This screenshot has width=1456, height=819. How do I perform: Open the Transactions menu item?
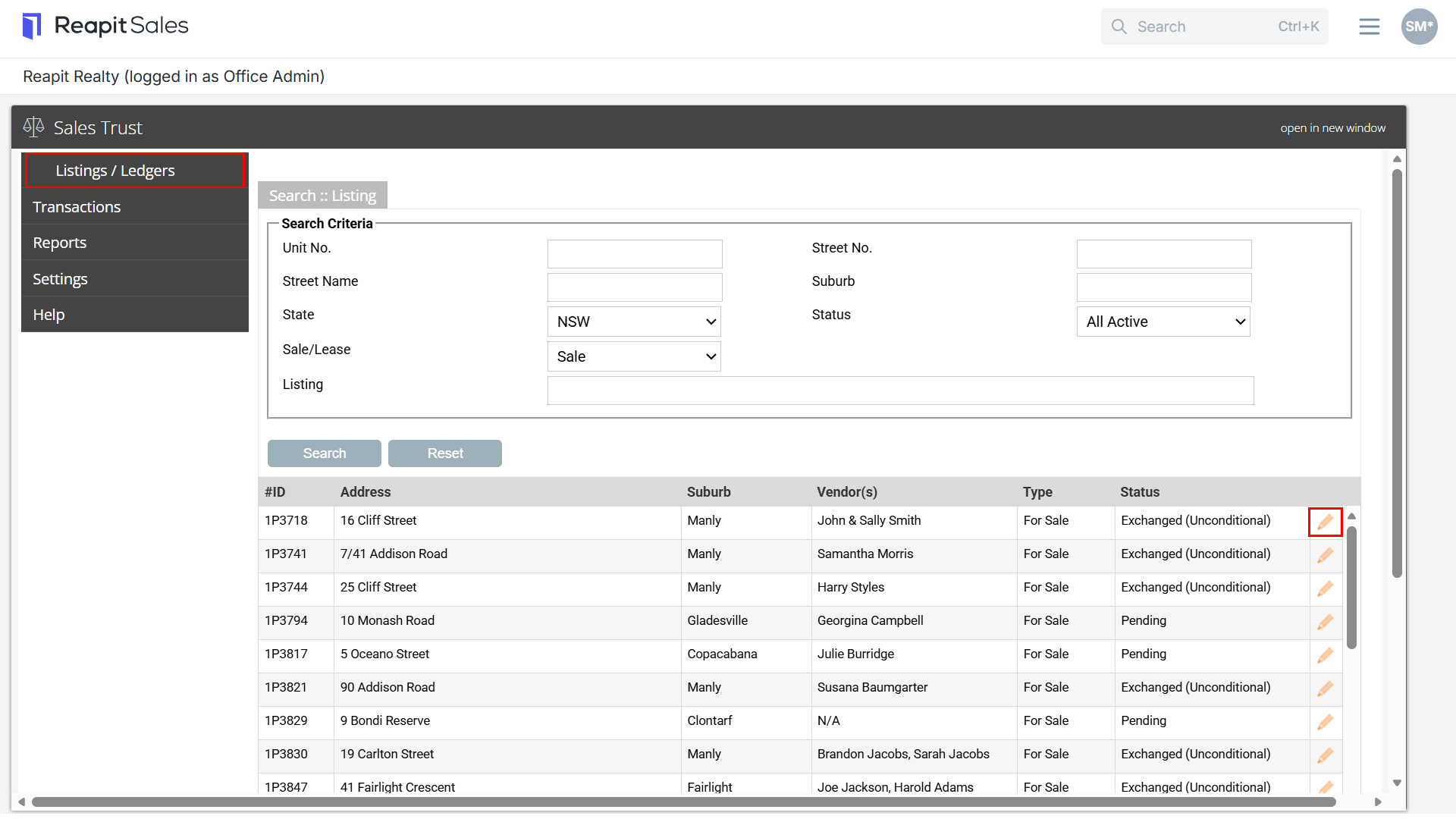135,207
